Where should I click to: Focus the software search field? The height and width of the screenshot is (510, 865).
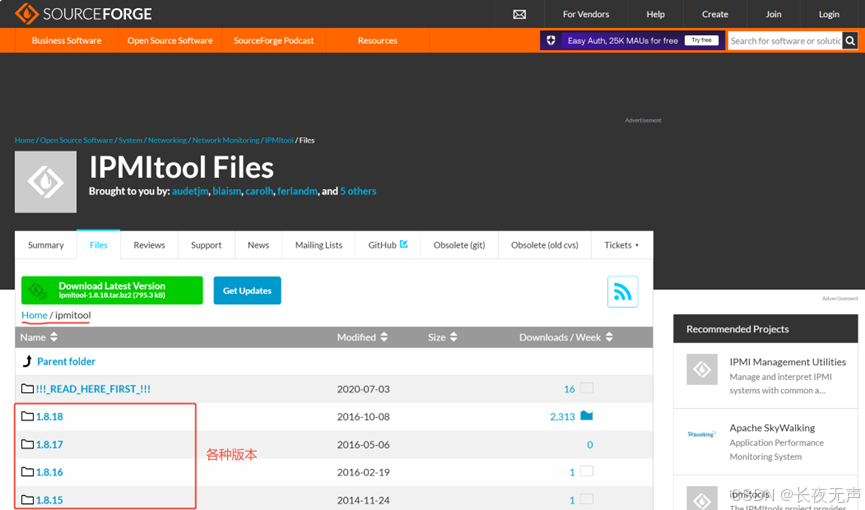point(786,40)
